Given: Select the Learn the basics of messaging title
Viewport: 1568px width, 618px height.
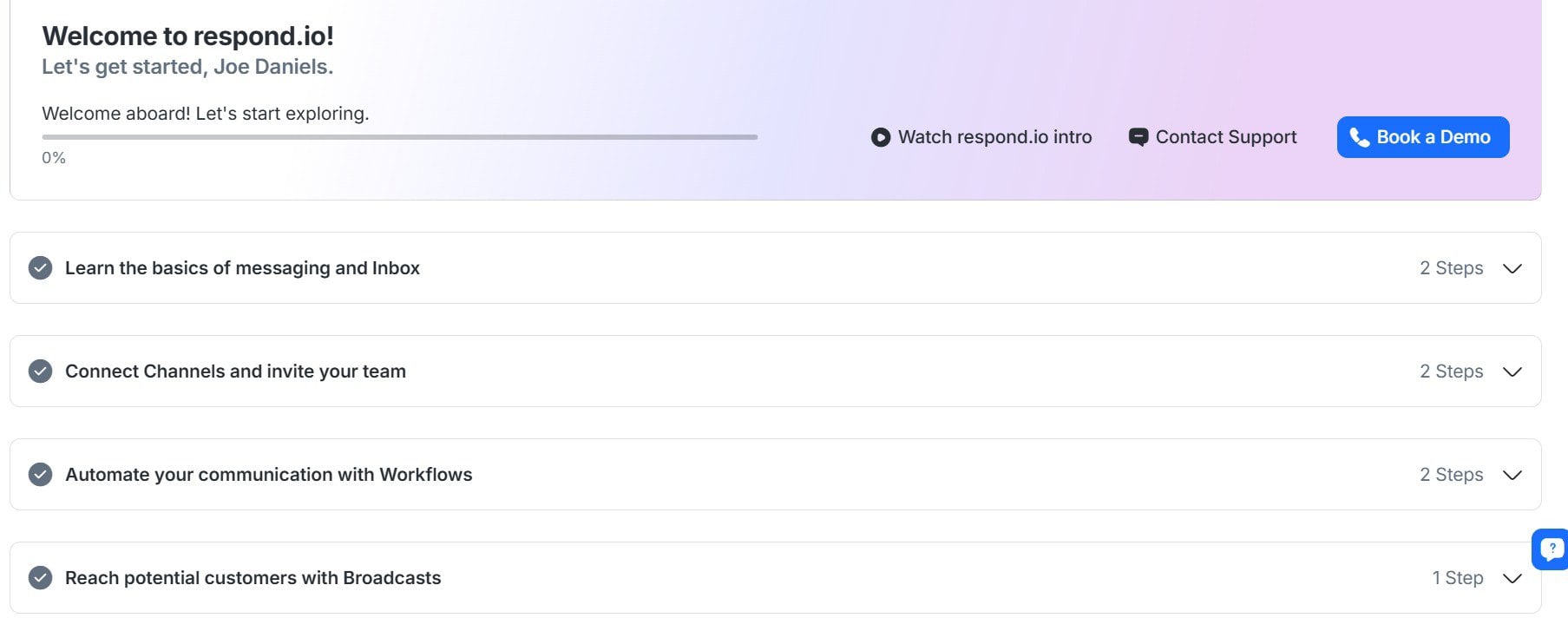Looking at the screenshot, I should (x=242, y=267).
